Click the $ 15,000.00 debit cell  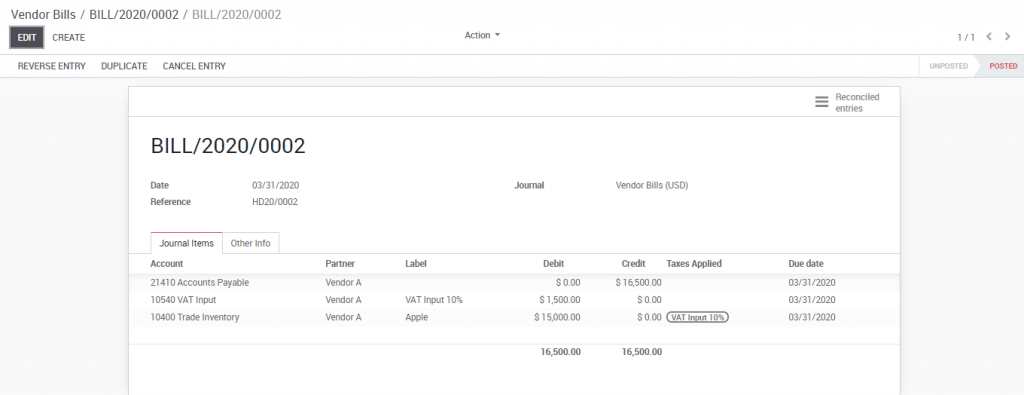click(557, 317)
